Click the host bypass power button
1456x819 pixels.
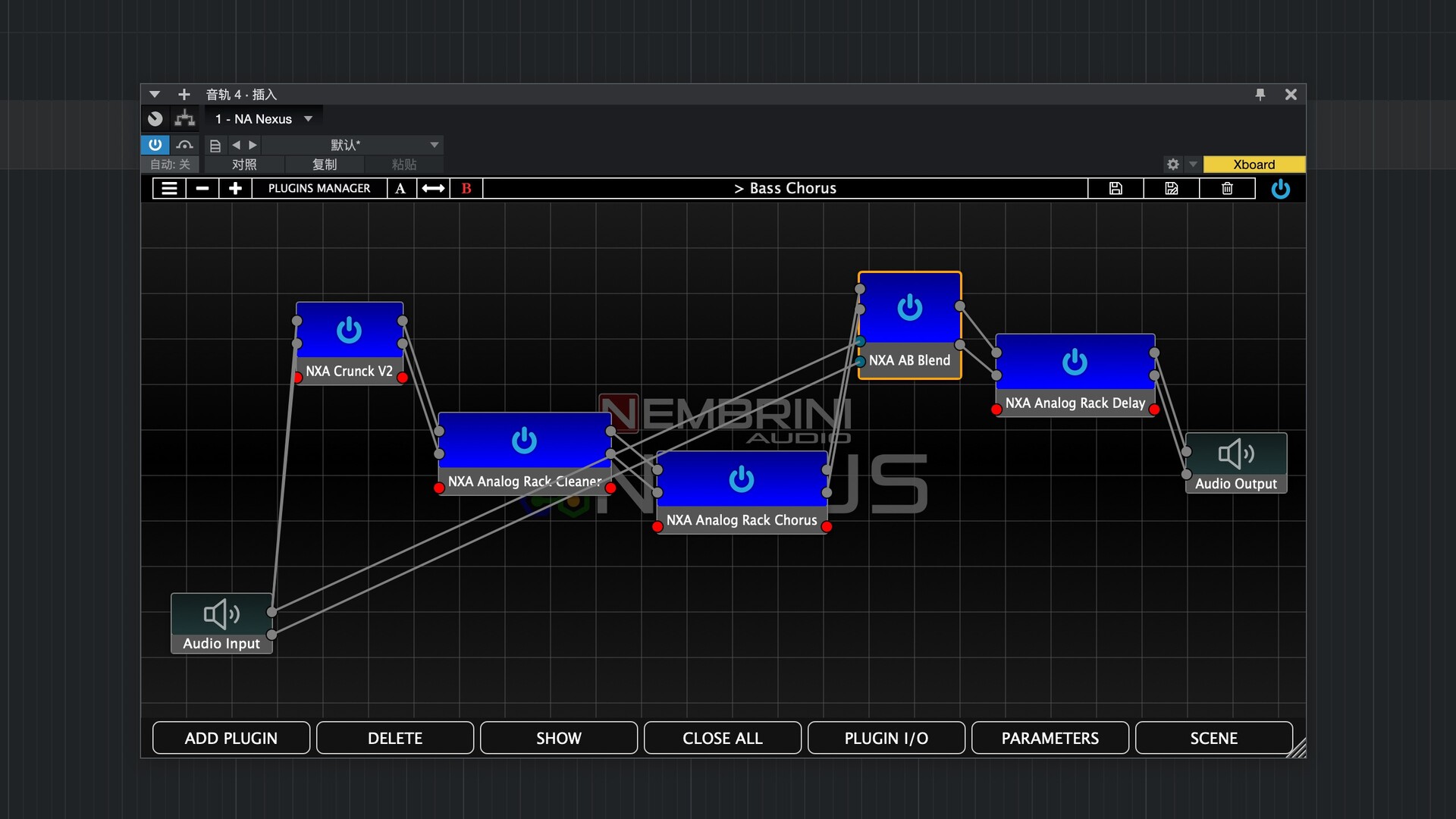(x=155, y=145)
